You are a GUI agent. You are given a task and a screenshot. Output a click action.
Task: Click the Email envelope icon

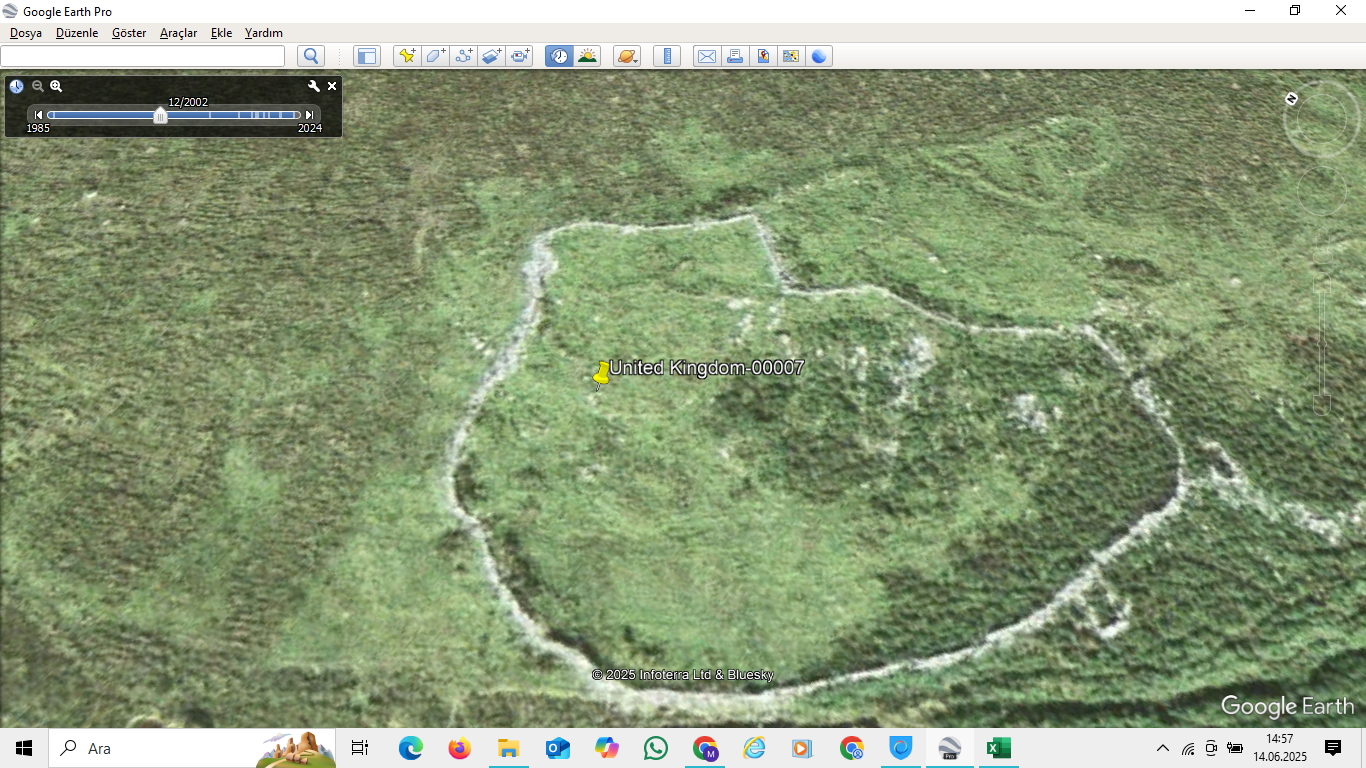click(x=707, y=56)
